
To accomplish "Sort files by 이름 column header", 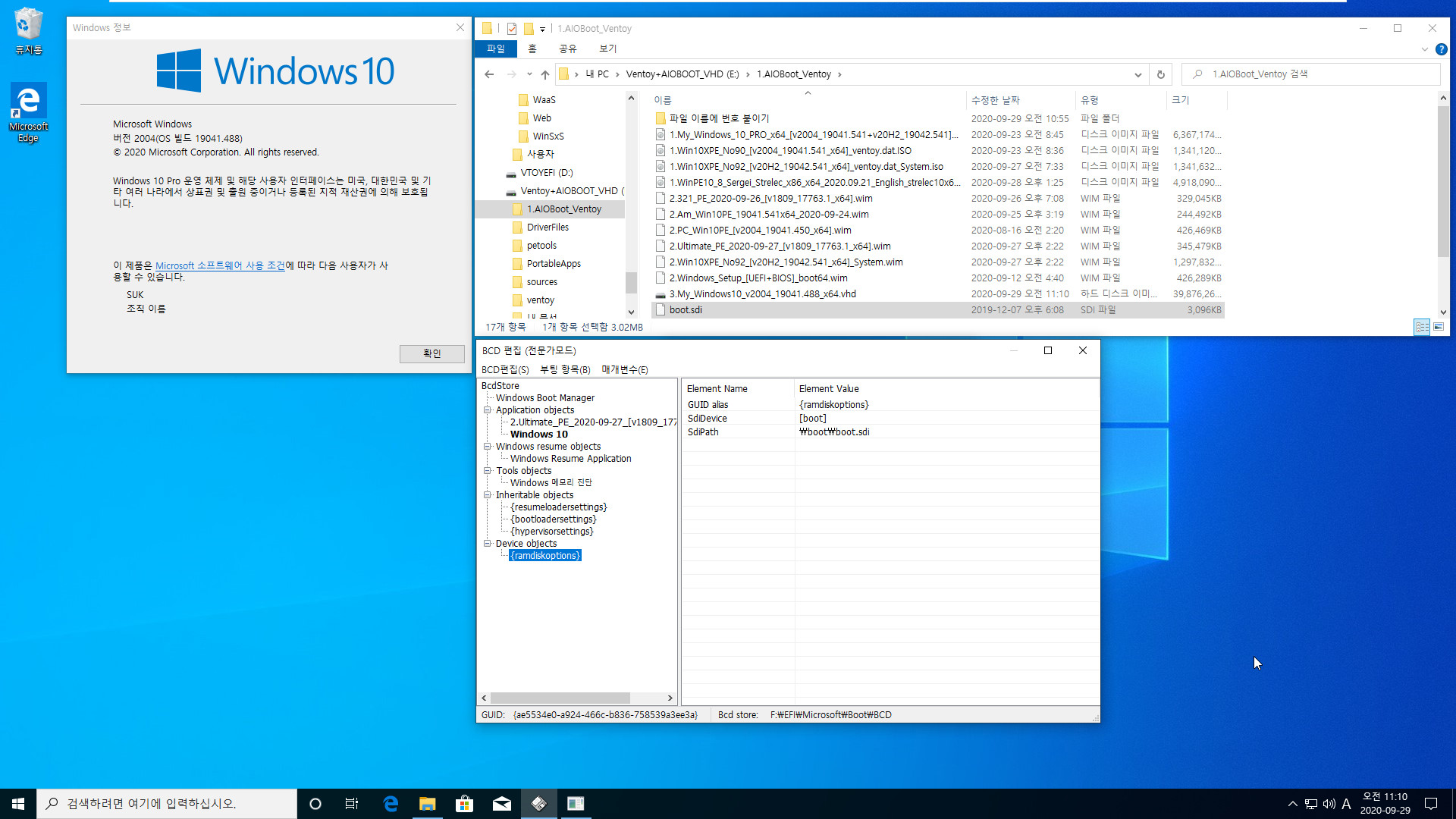I will (808, 100).
